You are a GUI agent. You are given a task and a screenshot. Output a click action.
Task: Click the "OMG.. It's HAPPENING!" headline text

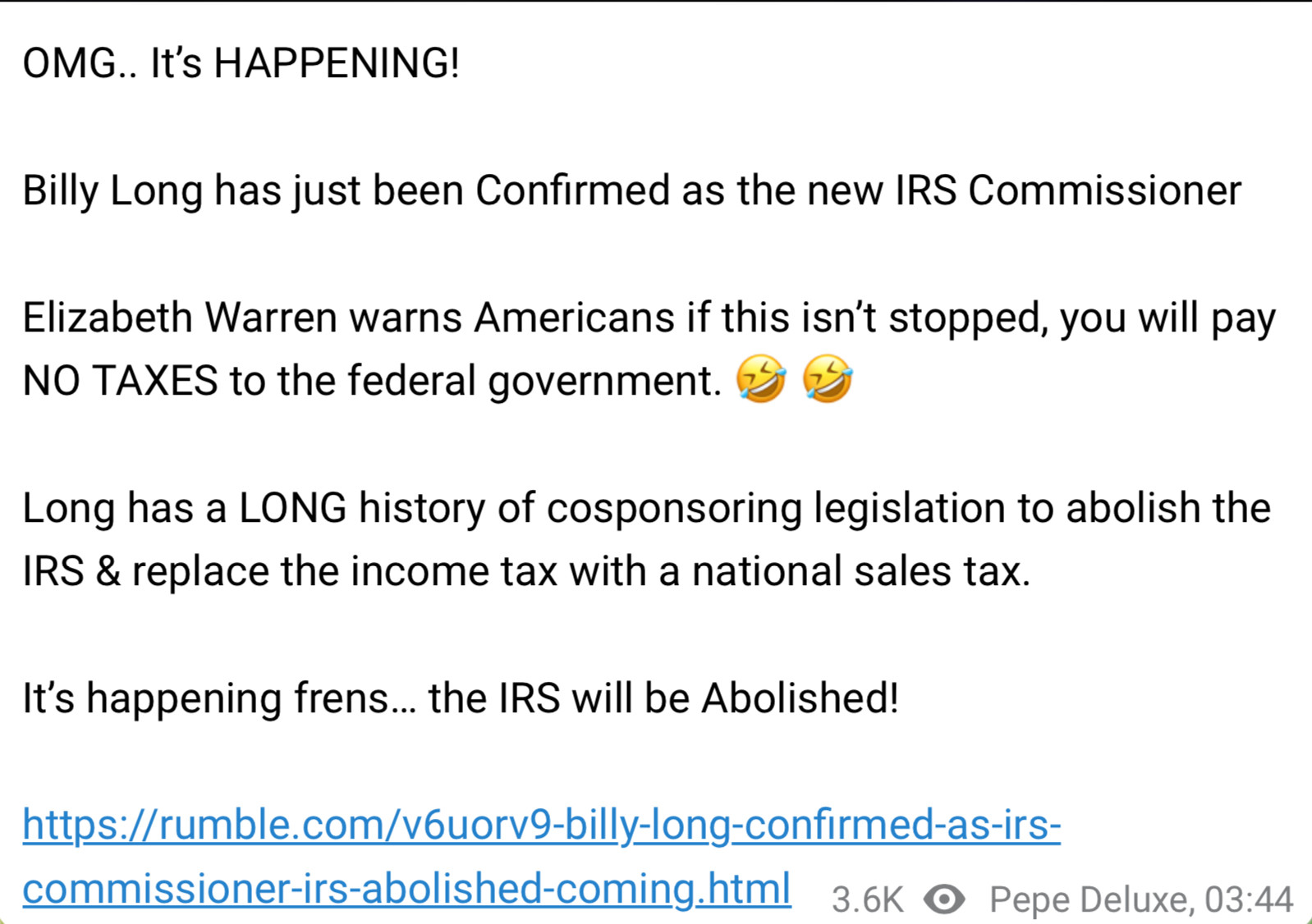(241, 63)
